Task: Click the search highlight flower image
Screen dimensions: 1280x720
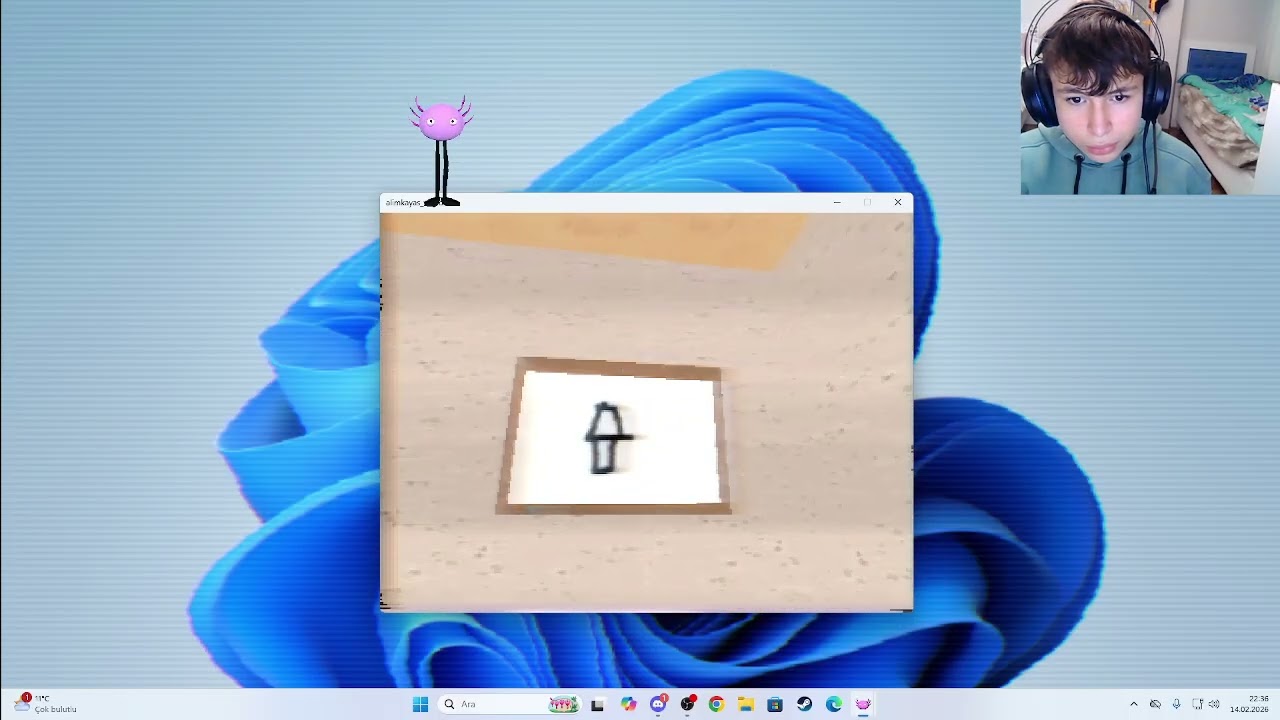Action: coord(564,704)
